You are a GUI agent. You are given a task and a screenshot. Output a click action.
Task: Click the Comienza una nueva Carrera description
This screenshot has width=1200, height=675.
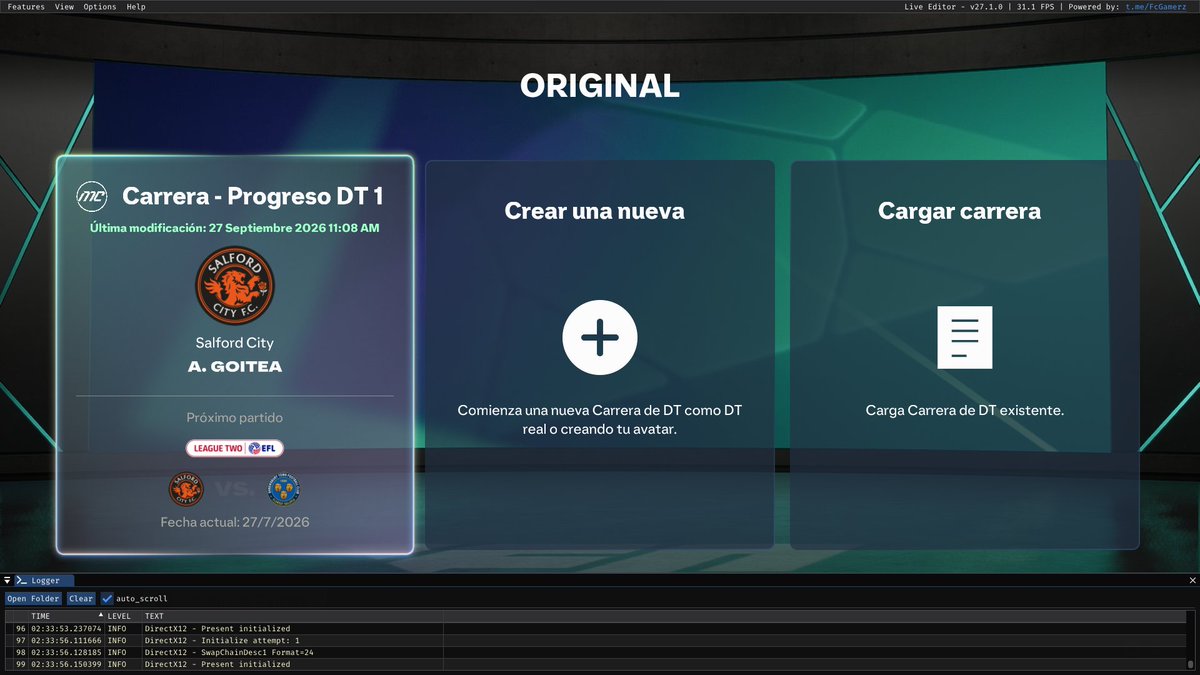pyautogui.click(x=600, y=420)
